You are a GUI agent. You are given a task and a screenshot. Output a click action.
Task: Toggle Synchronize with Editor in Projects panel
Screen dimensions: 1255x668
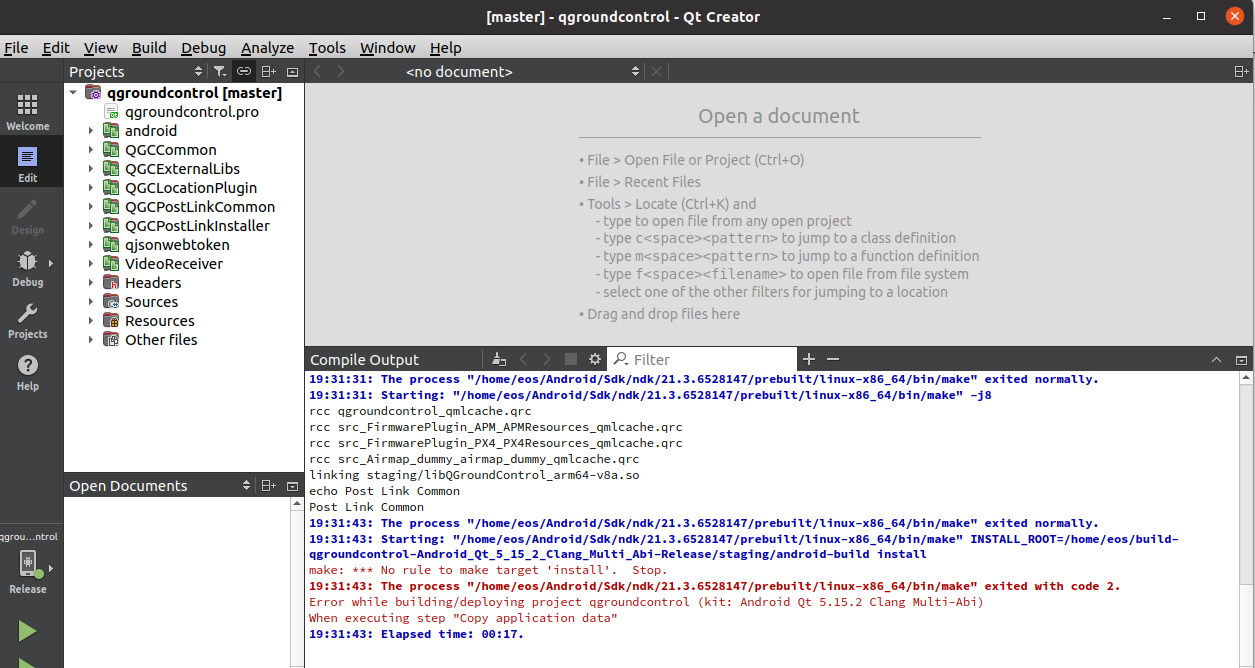[x=243, y=71]
